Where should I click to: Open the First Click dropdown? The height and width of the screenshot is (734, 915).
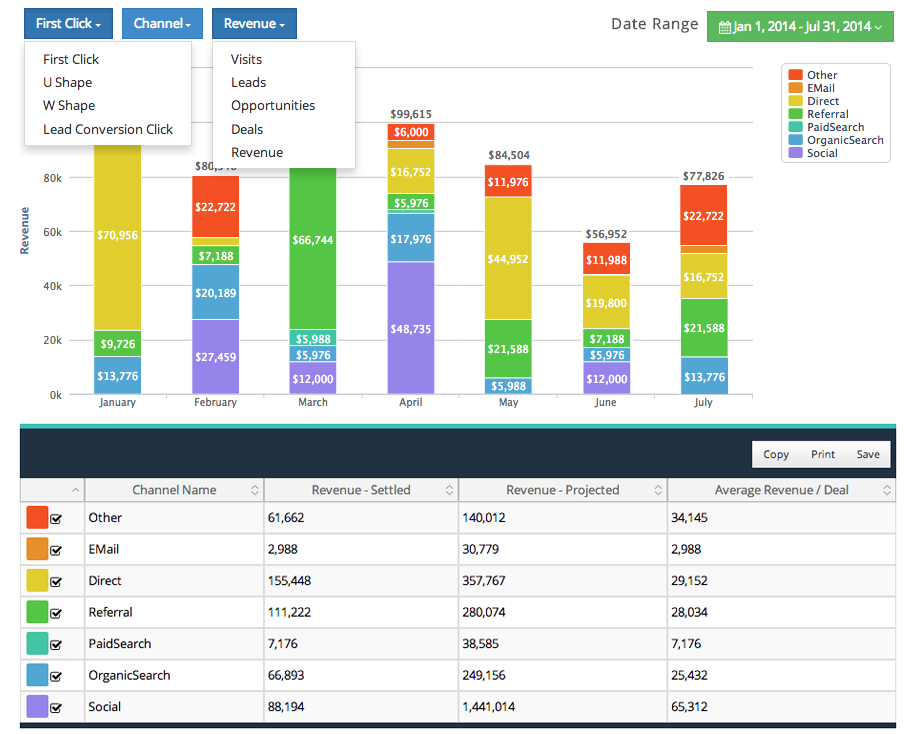(x=68, y=23)
